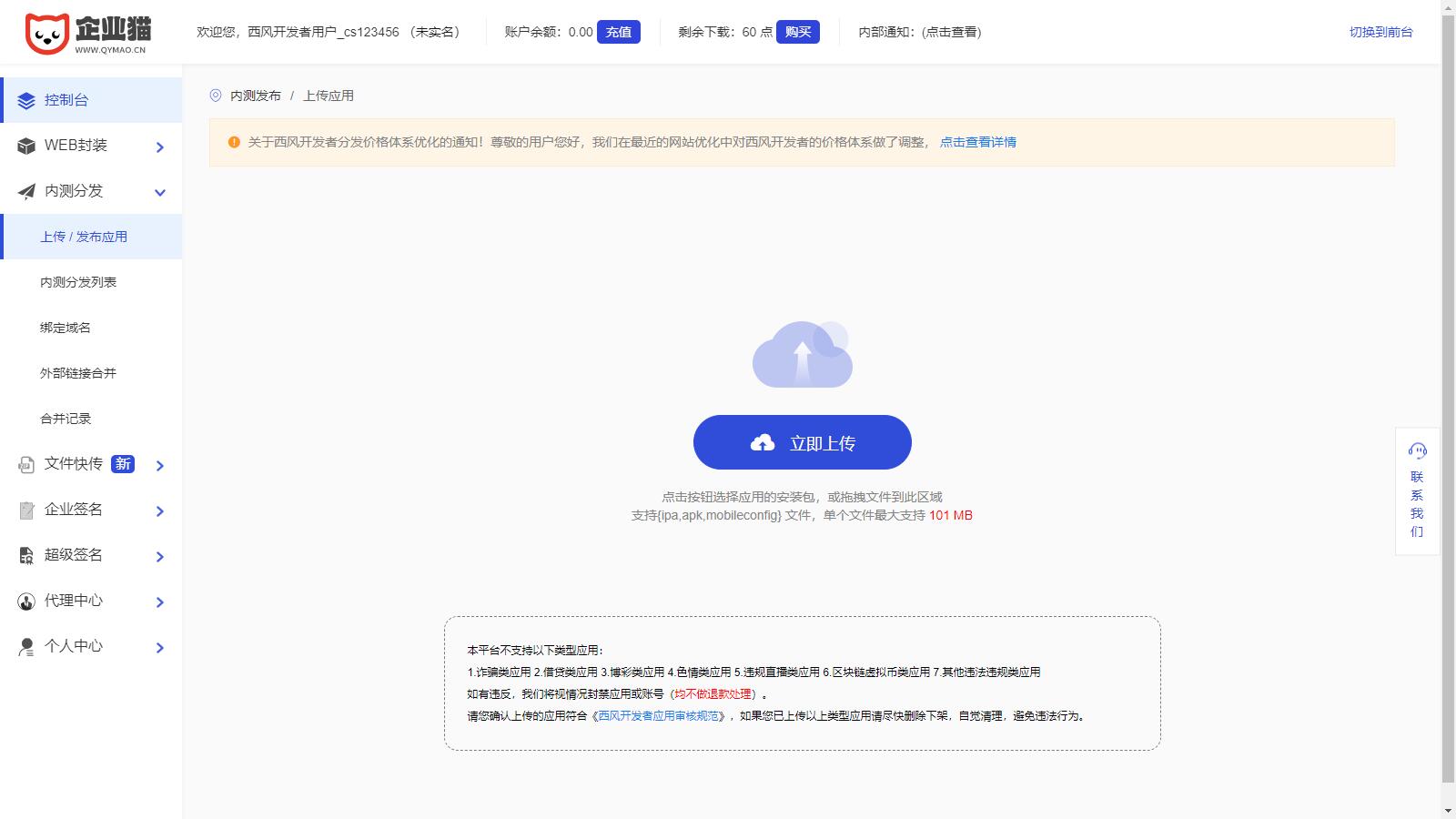Expand the WEB封装 submenu arrow
Screen dimensions: 1456x819
(x=161, y=147)
